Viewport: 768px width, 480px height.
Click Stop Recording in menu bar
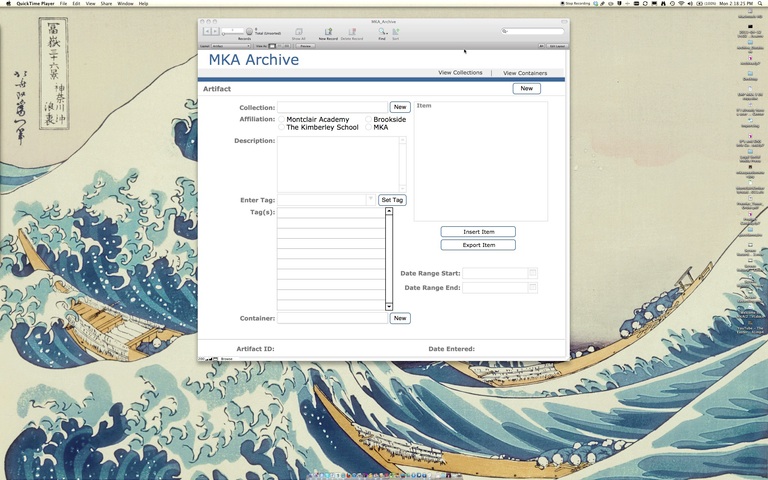(576, 3)
